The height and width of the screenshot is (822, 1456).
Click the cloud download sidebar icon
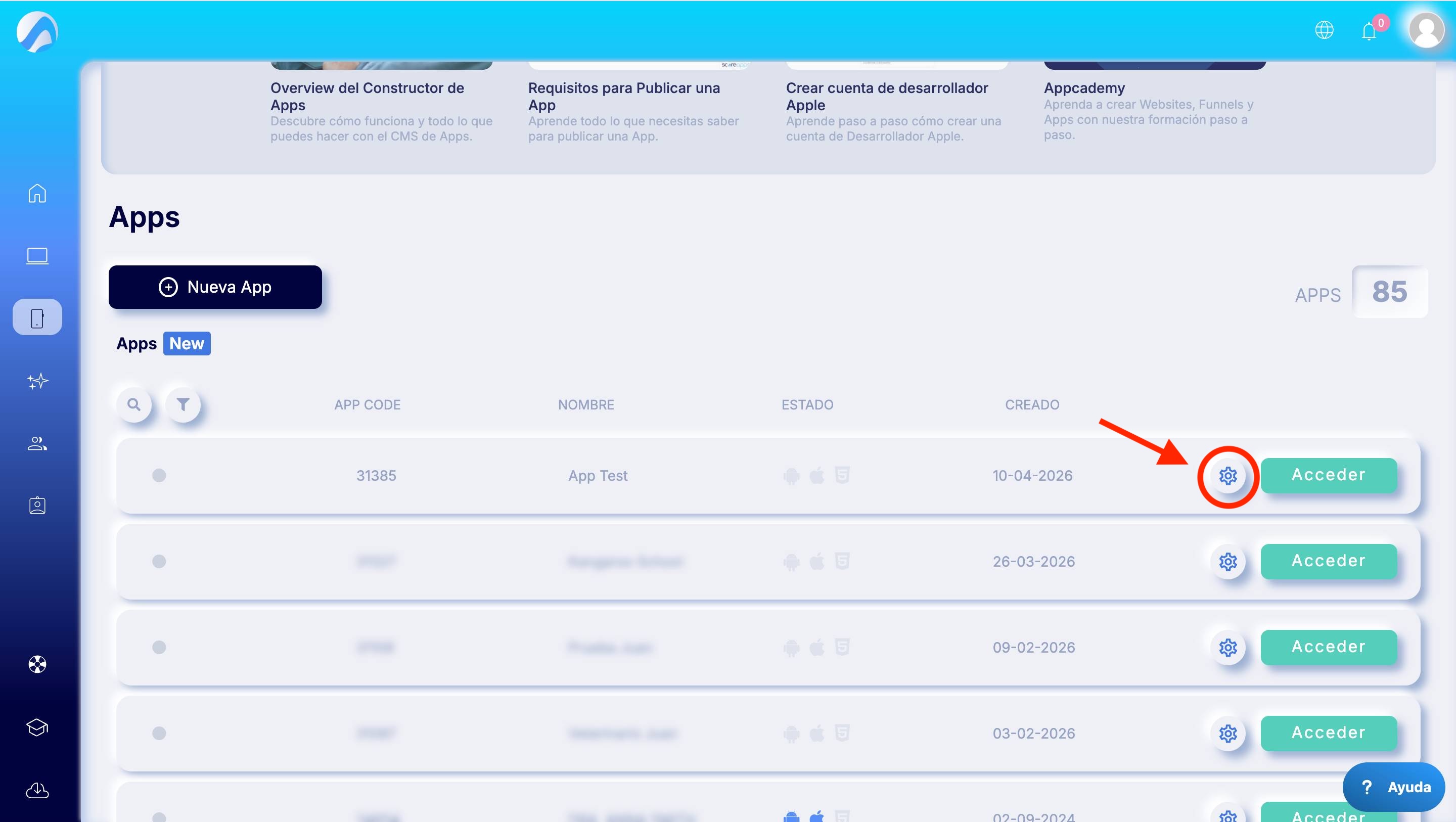[37, 790]
